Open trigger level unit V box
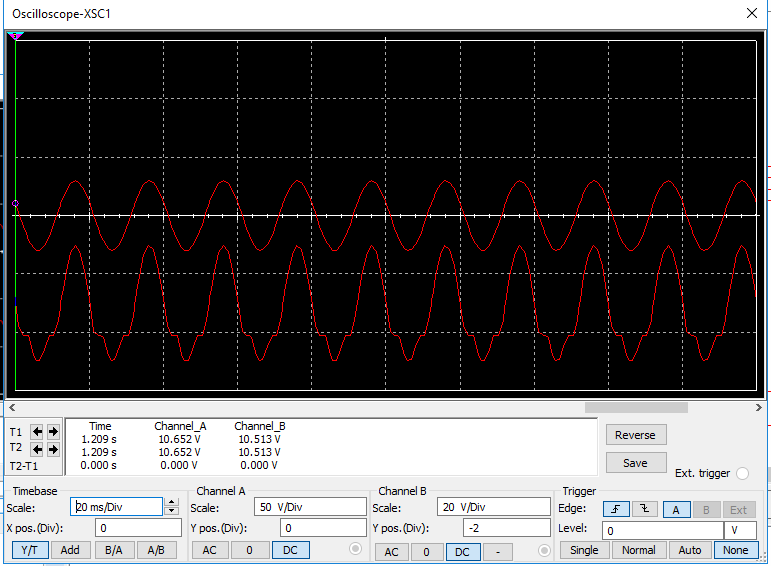 point(740,530)
